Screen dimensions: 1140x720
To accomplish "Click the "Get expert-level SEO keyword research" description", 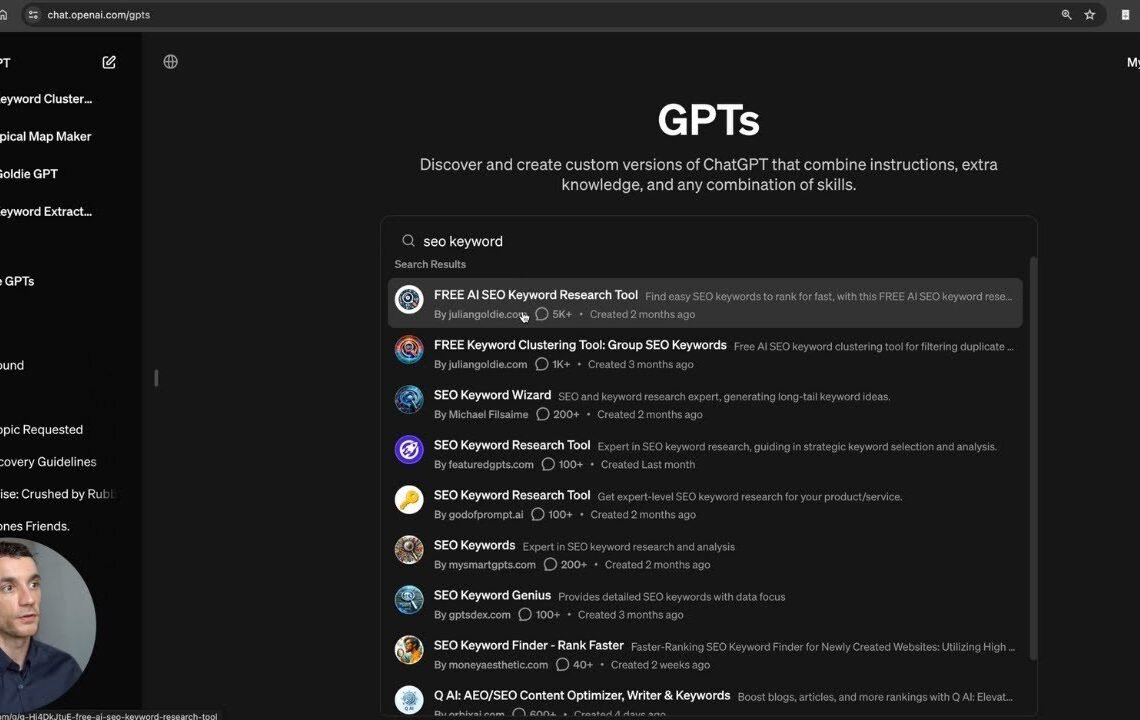I will click(750, 497).
